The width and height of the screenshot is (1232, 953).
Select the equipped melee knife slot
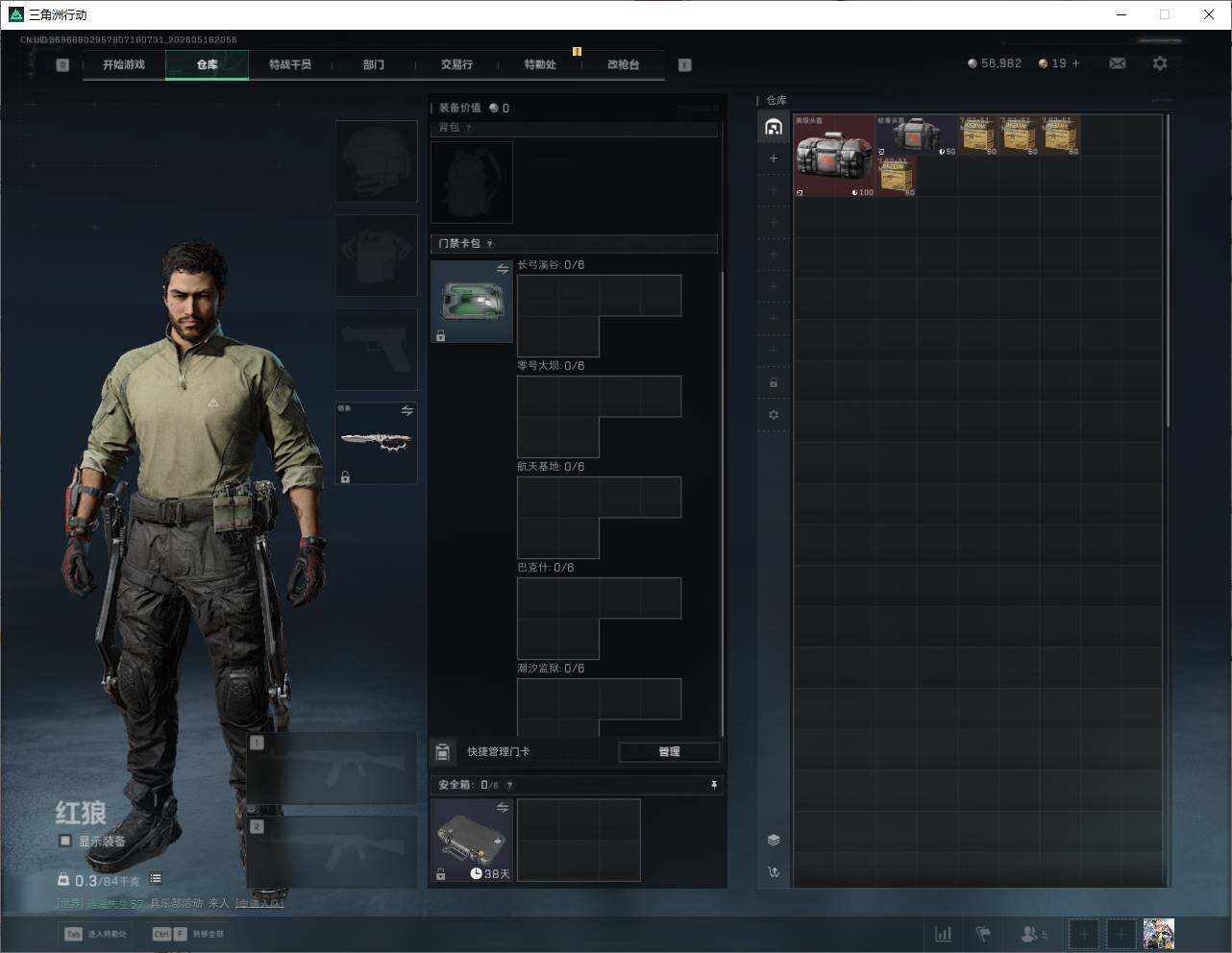point(377,443)
